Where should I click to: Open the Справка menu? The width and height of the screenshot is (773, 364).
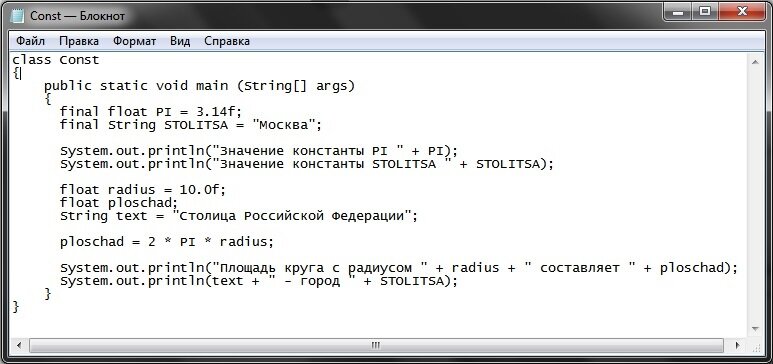point(227,41)
